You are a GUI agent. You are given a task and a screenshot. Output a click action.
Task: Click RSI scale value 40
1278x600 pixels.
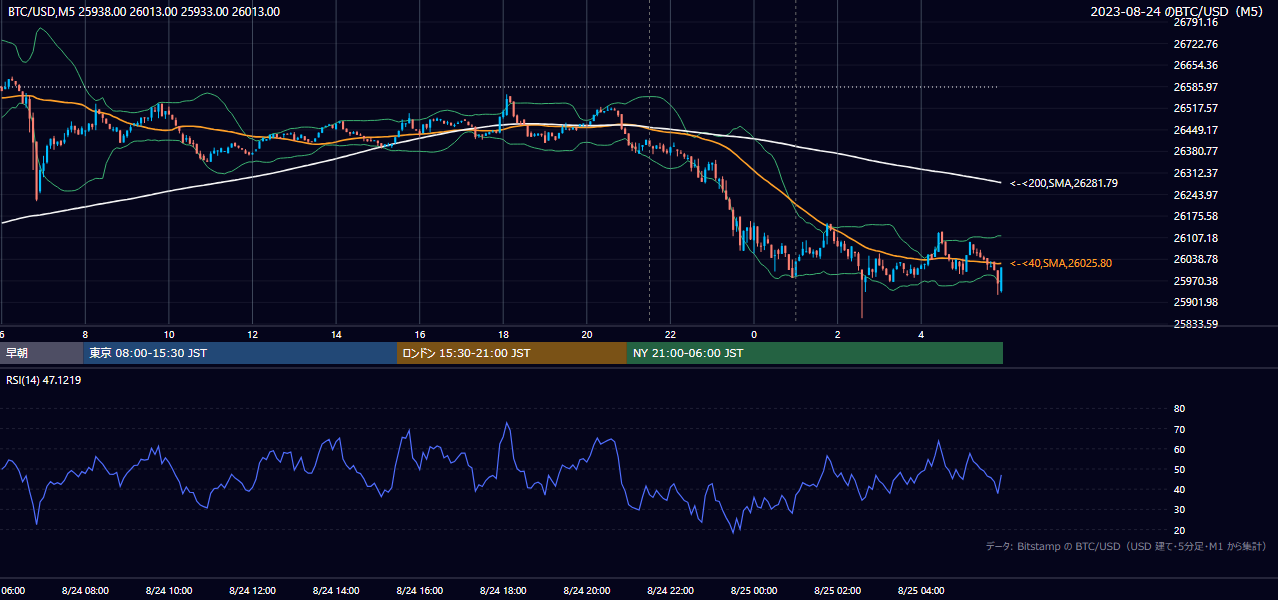click(1179, 489)
